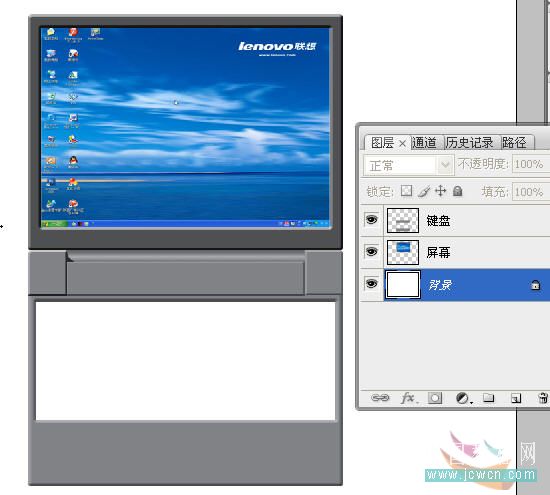Create new adjustment layer icon

463,398
